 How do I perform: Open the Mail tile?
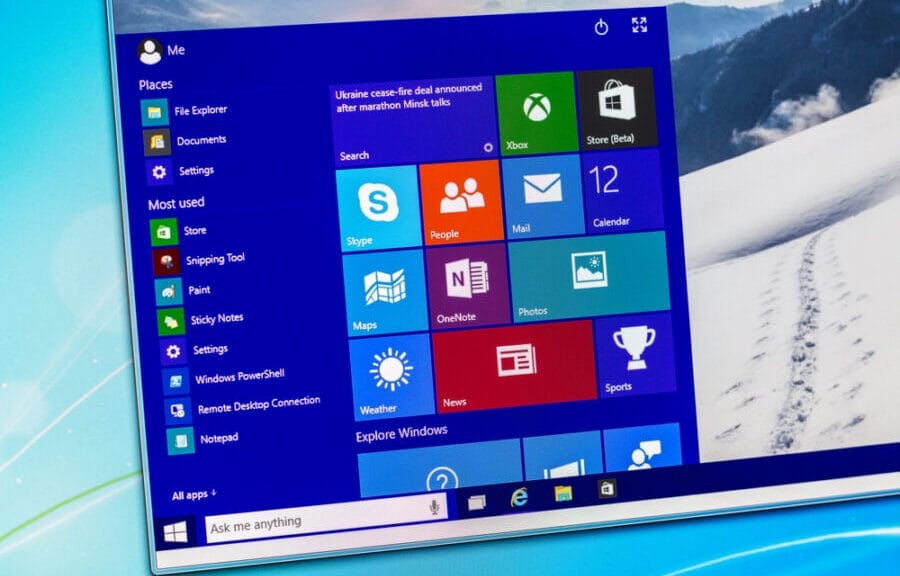click(x=542, y=196)
